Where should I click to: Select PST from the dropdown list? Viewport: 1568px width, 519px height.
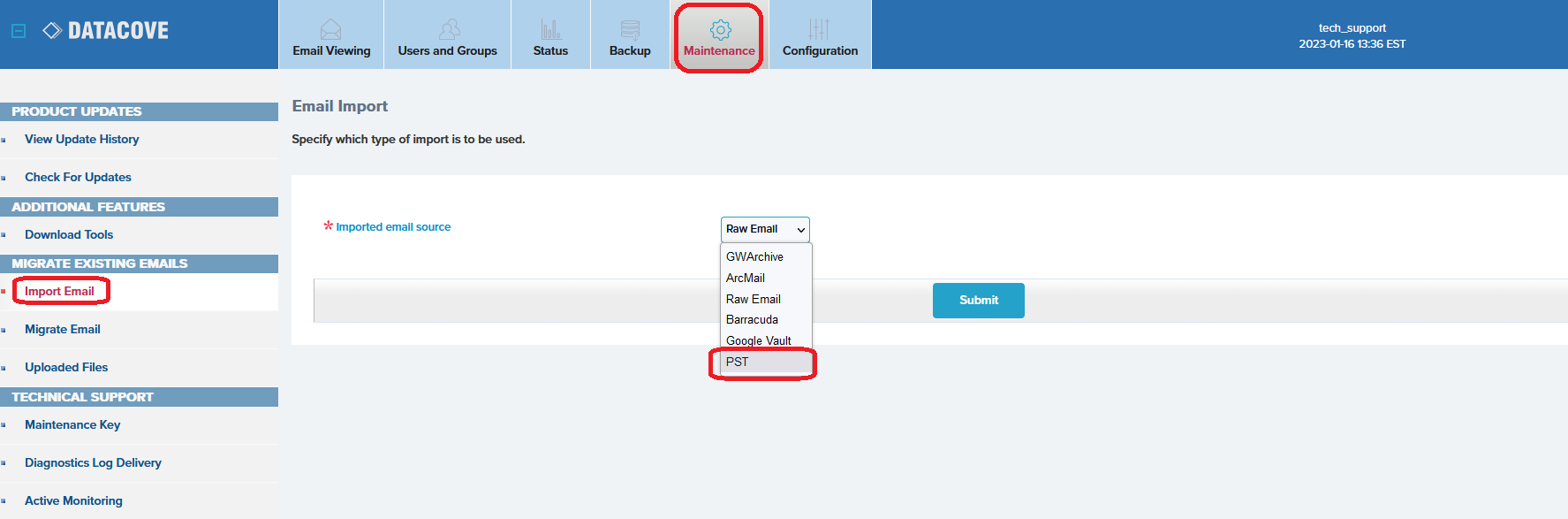(x=738, y=362)
